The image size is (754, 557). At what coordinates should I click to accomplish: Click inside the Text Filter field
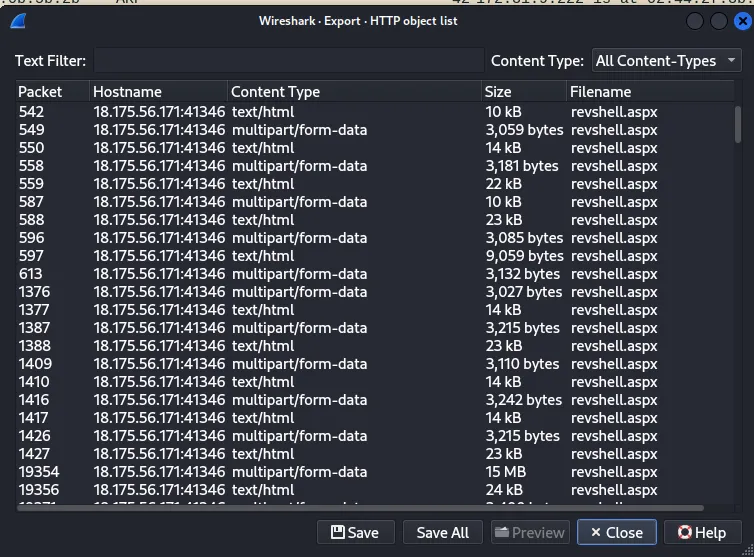pyautogui.click(x=288, y=61)
